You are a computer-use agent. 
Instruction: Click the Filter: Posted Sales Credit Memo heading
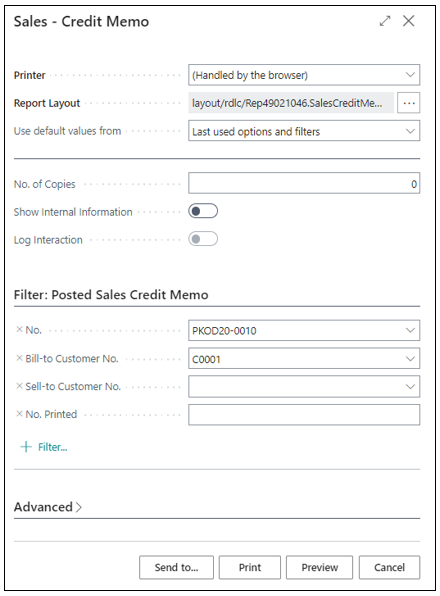[111, 295]
